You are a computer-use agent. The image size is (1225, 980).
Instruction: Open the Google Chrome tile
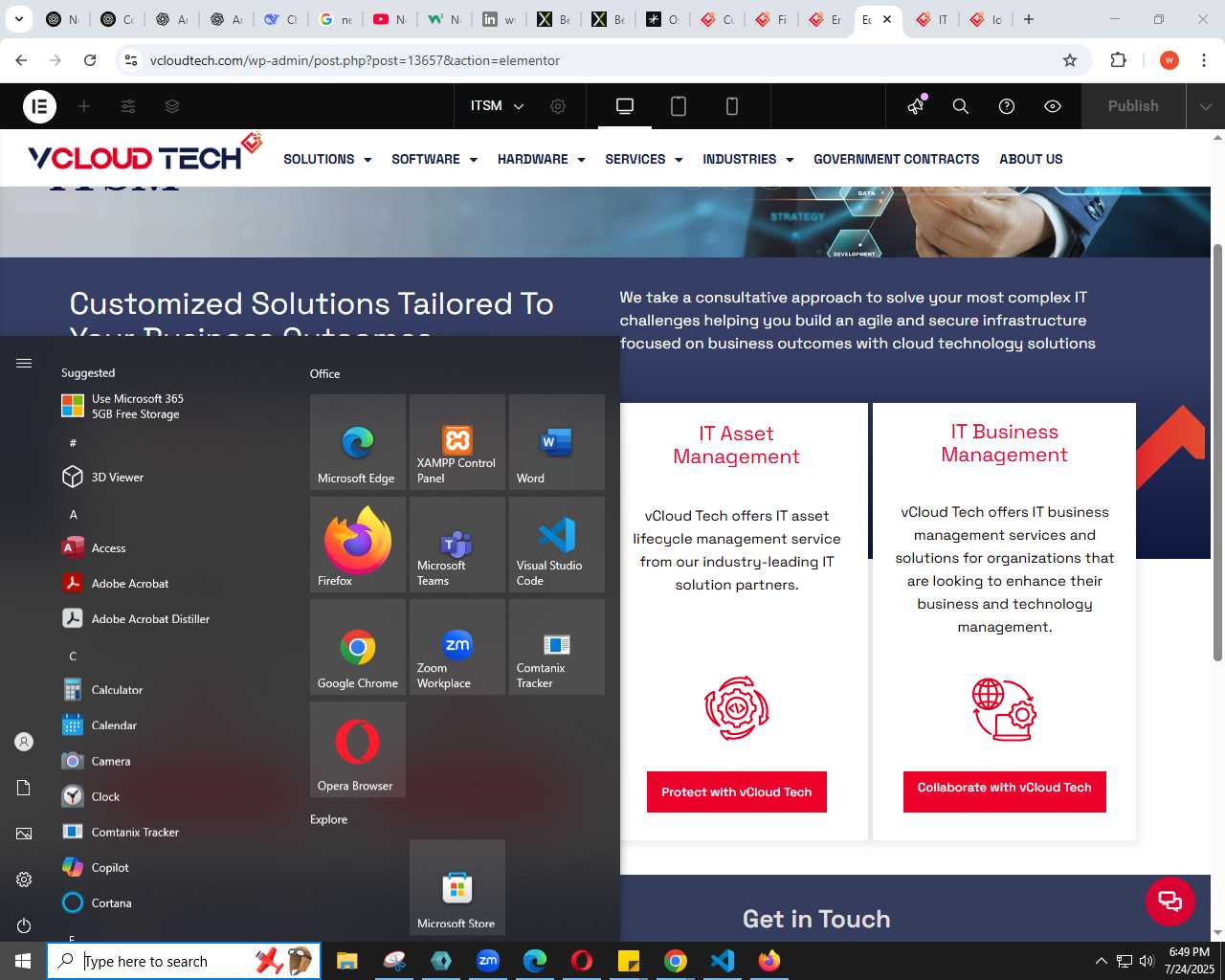click(358, 647)
